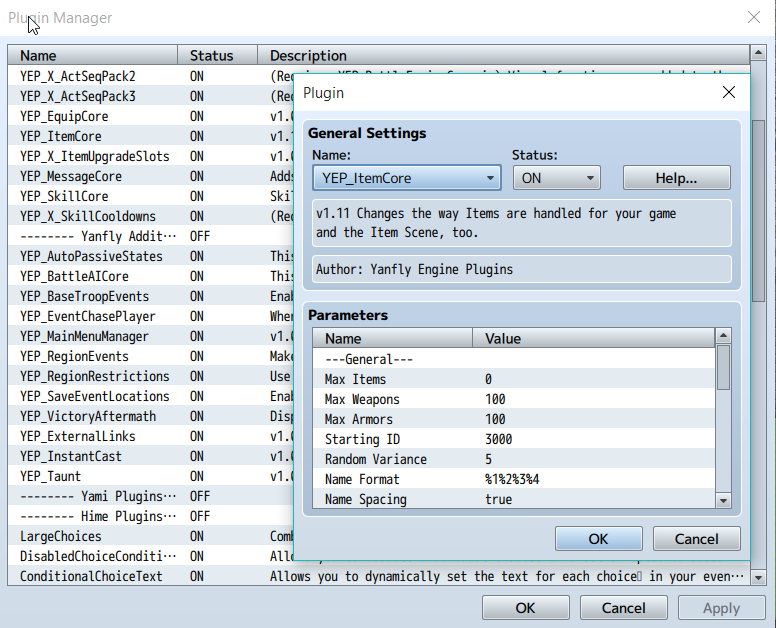Select the LargeChoices plugin row
Screen dimensions: 776x628
point(150,536)
